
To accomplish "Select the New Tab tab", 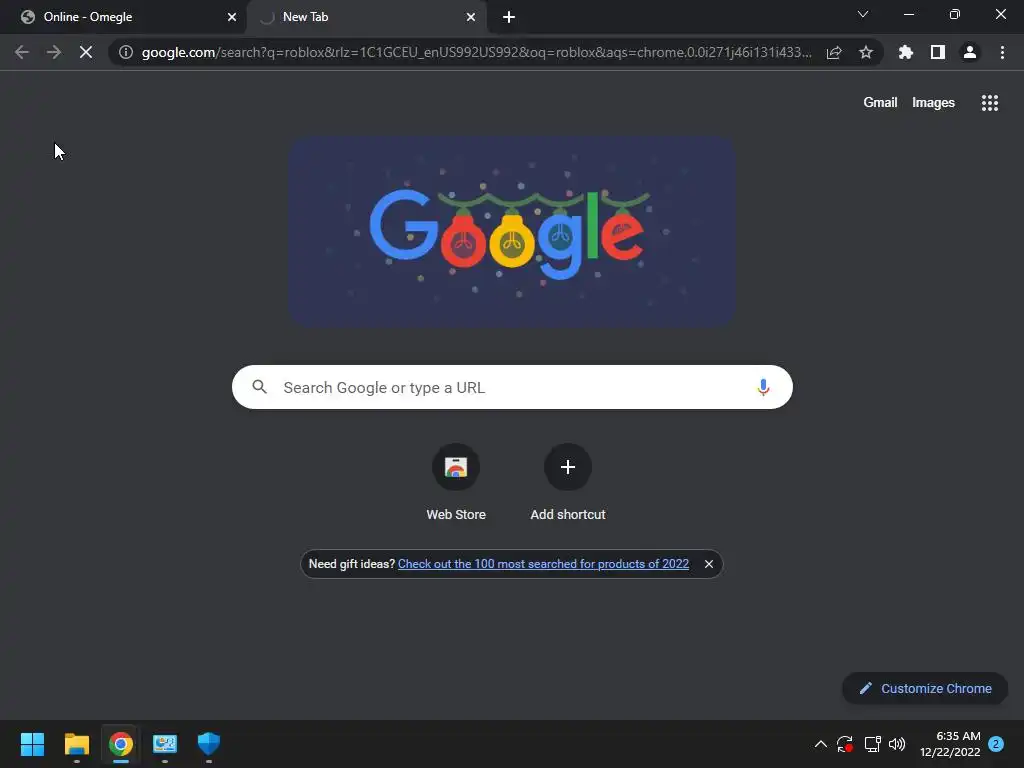I will [366, 17].
